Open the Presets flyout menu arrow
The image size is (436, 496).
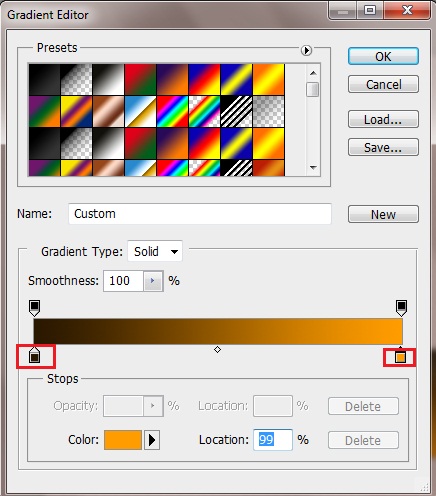pos(306,50)
